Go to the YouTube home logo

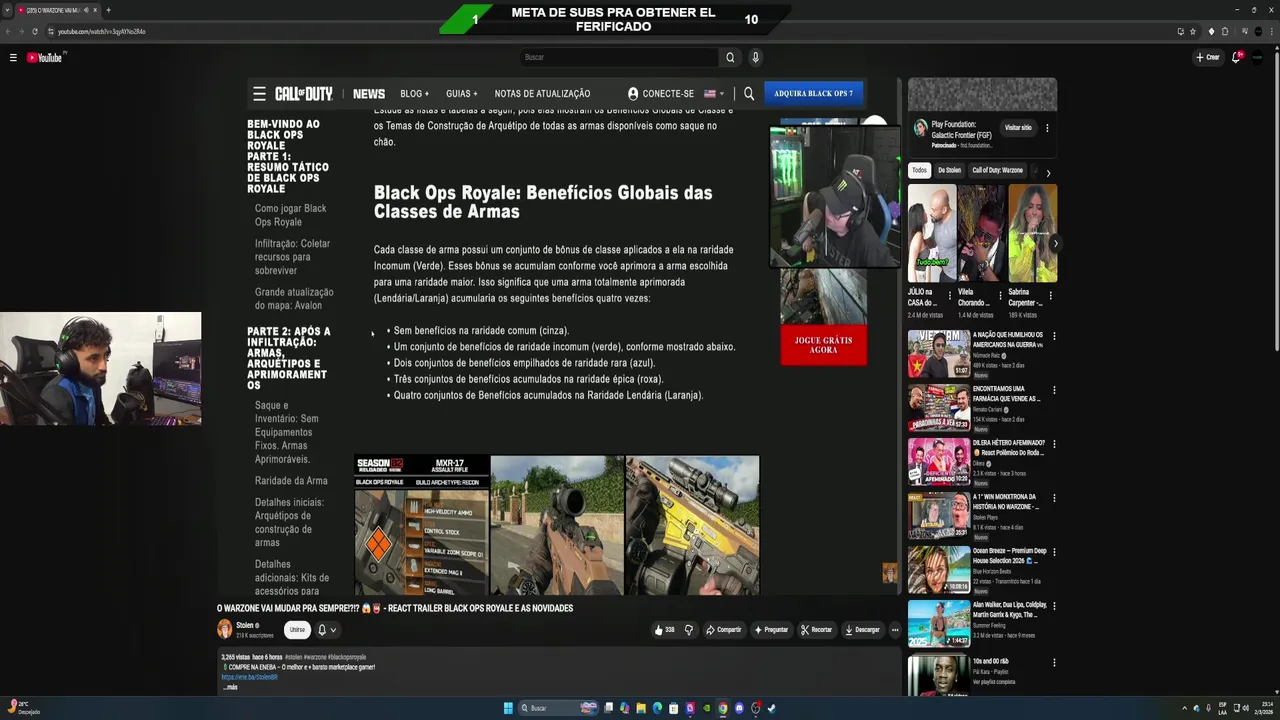(x=44, y=57)
